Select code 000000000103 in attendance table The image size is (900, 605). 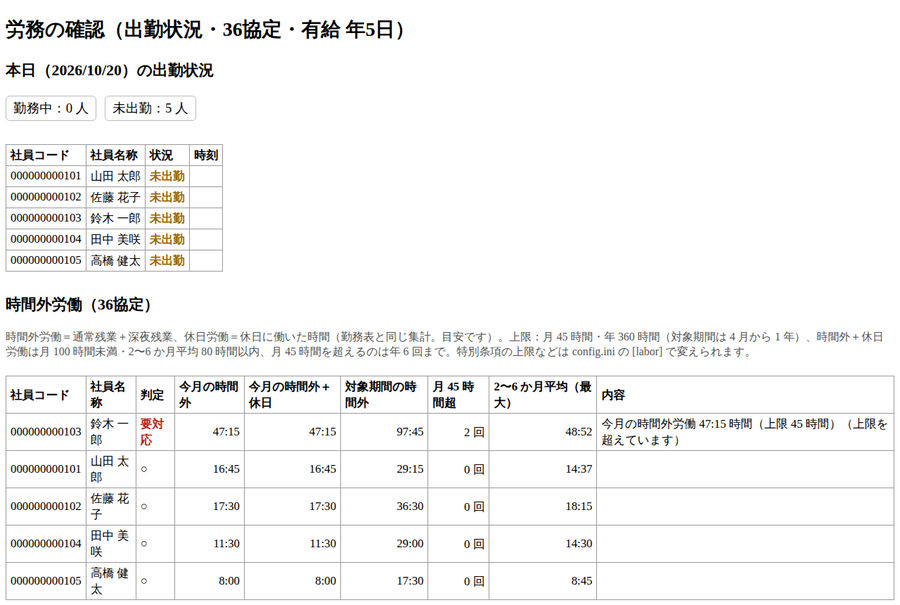click(x=46, y=219)
